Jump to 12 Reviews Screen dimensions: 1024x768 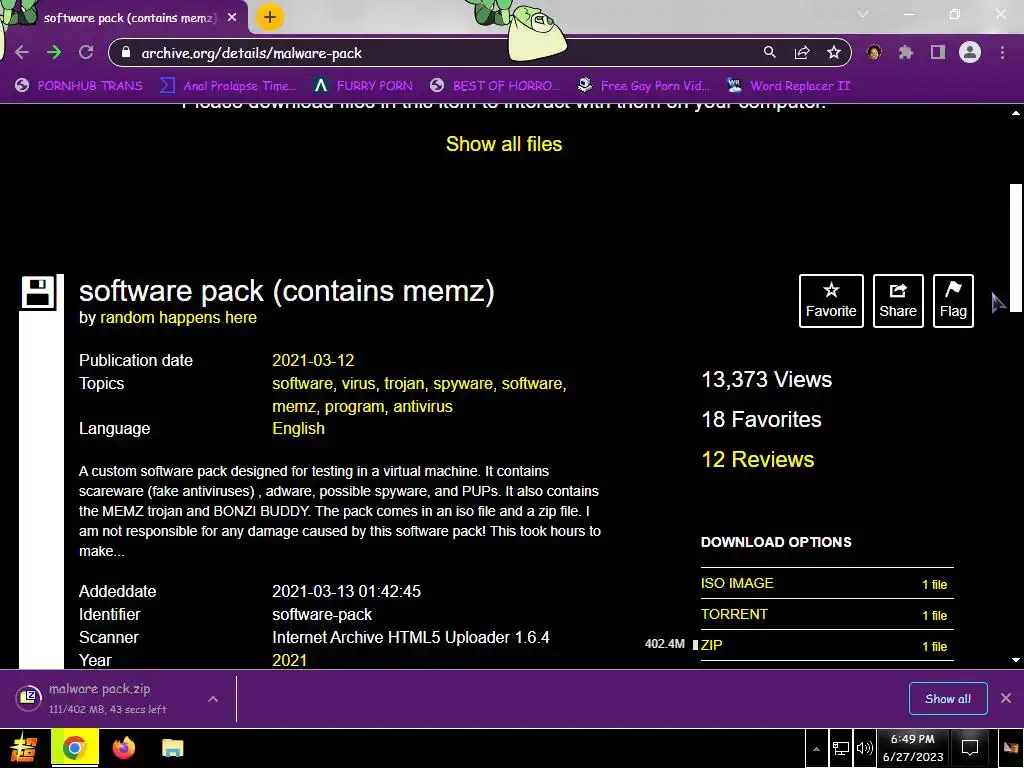point(758,459)
